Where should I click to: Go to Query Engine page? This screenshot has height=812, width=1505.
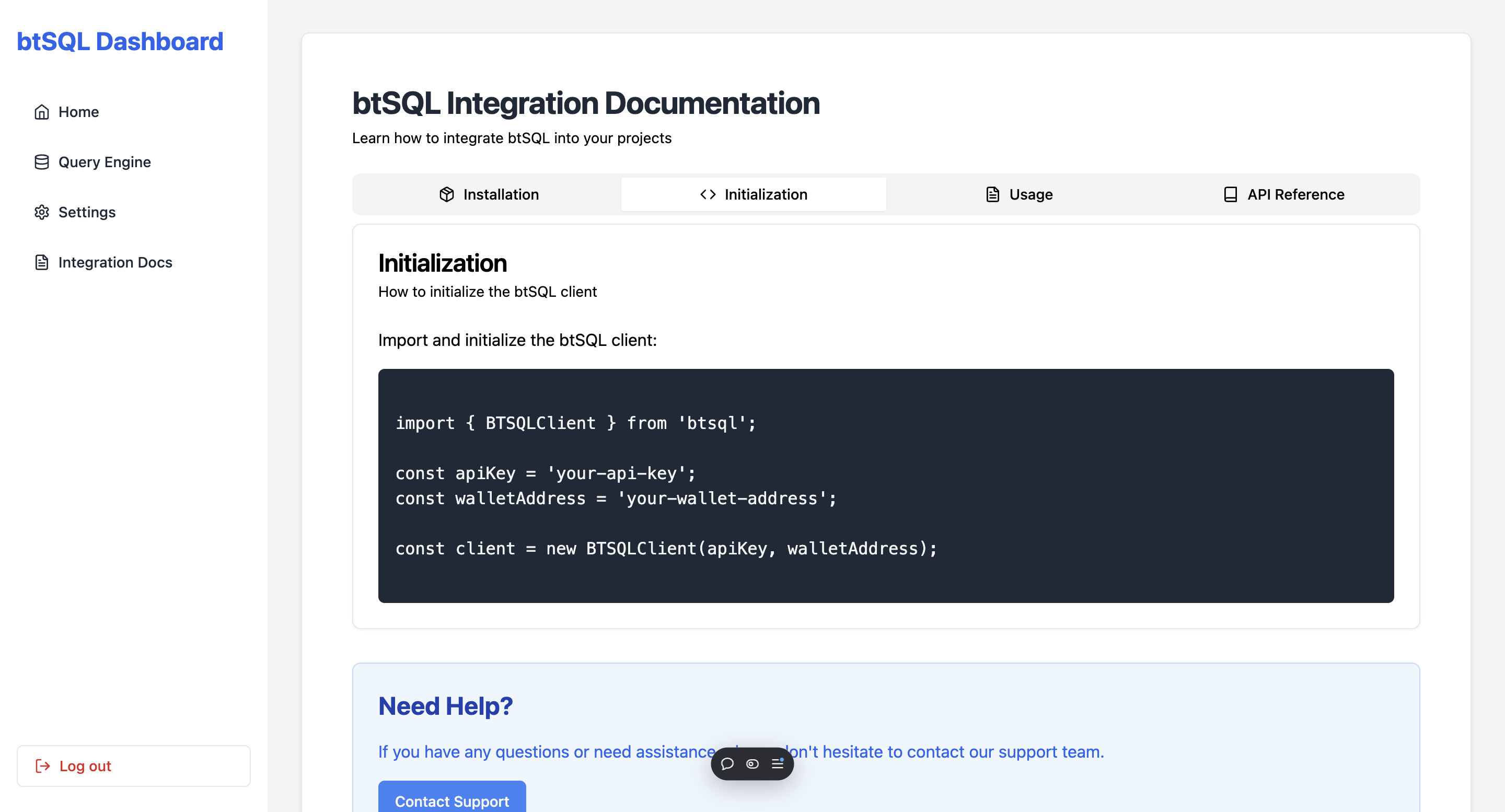[x=104, y=162]
